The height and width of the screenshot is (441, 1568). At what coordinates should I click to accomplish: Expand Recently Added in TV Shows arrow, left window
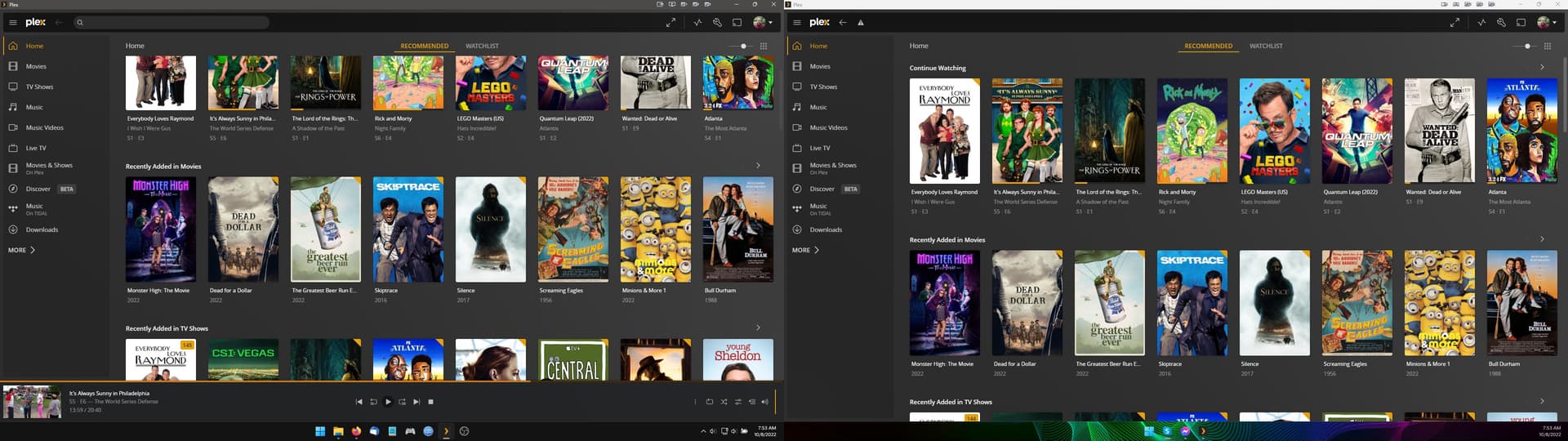(x=758, y=327)
